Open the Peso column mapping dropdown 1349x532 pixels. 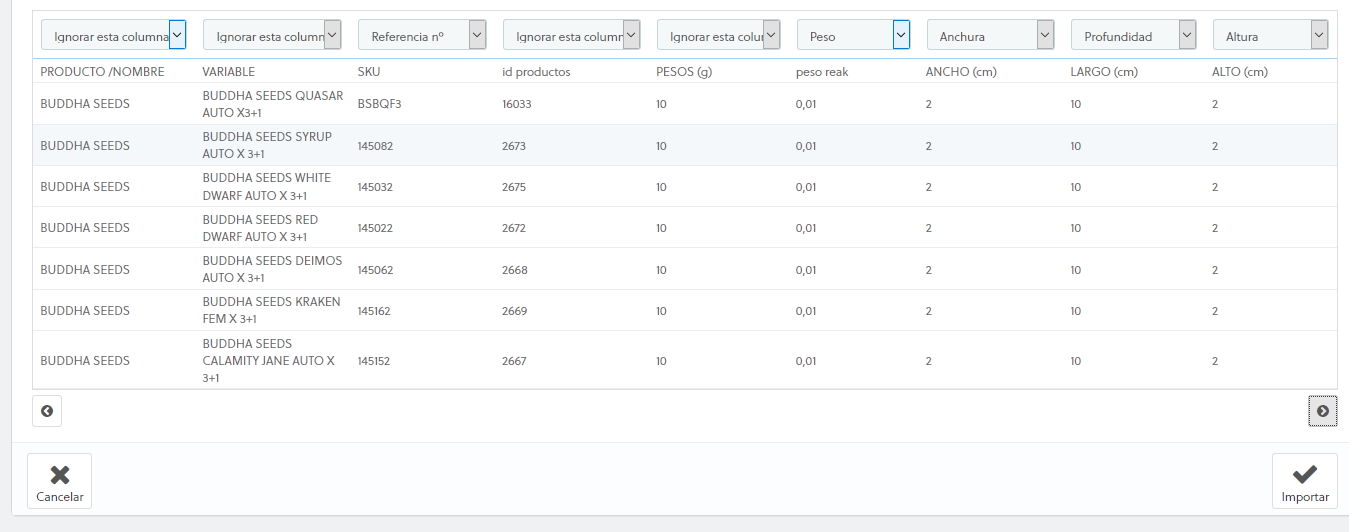853,35
